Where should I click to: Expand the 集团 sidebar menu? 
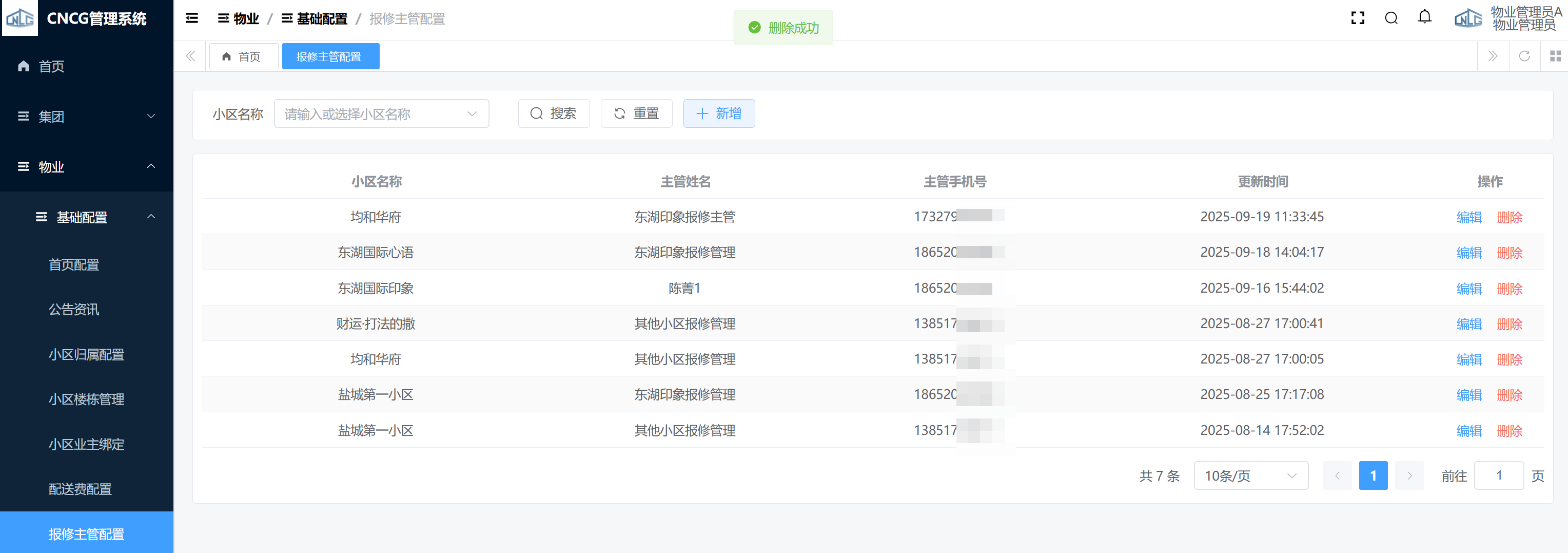pyautogui.click(x=86, y=117)
